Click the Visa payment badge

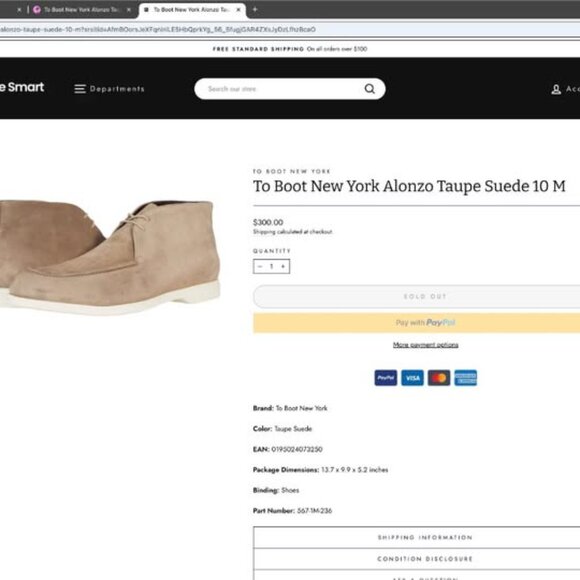(412, 378)
